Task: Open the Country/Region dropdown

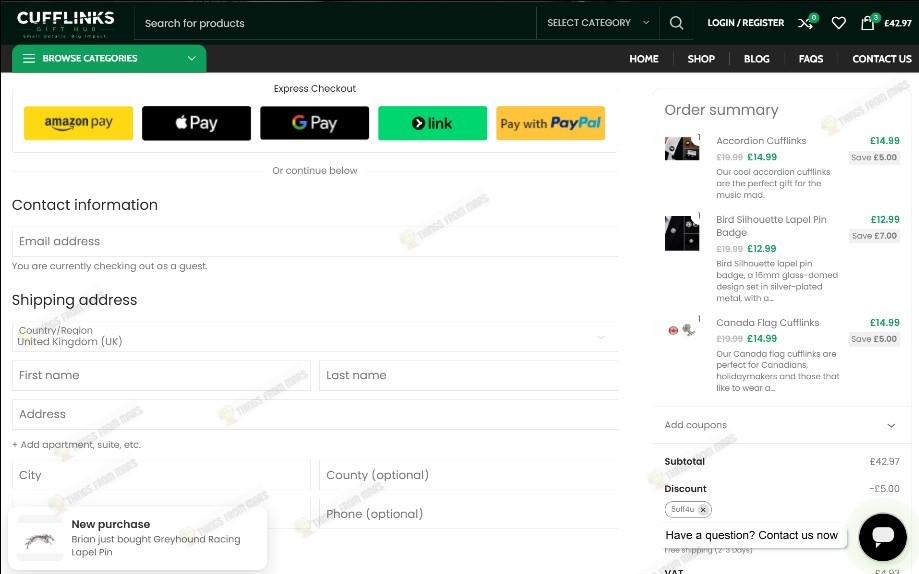Action: pos(315,337)
